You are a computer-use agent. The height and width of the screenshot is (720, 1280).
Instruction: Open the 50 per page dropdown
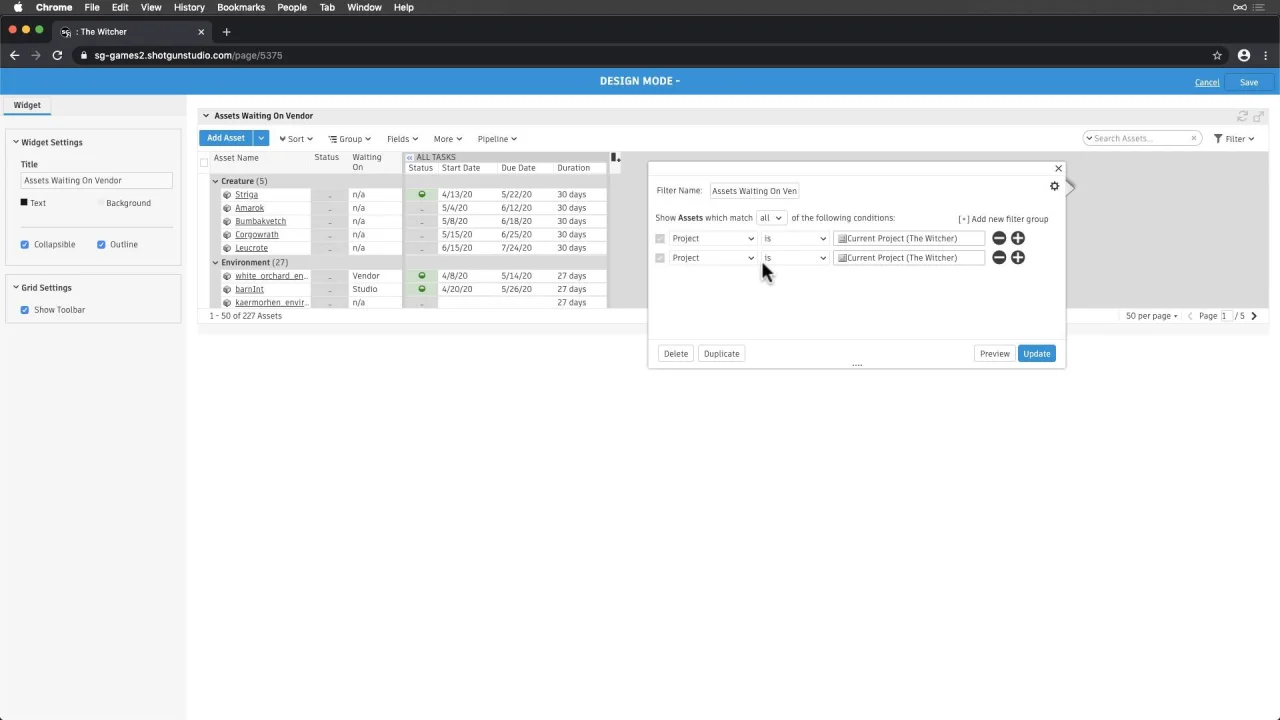[1152, 316]
